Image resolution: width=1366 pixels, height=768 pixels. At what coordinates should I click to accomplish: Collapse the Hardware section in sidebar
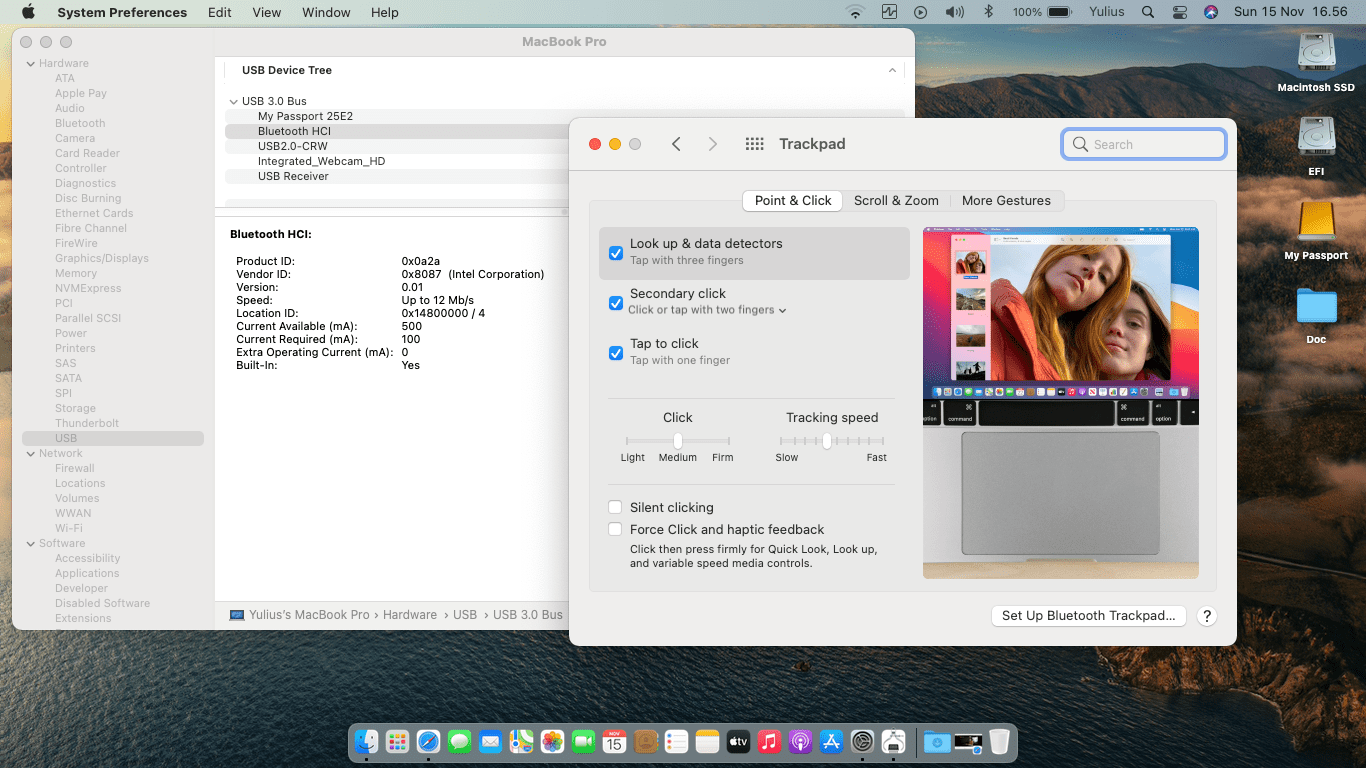31,64
